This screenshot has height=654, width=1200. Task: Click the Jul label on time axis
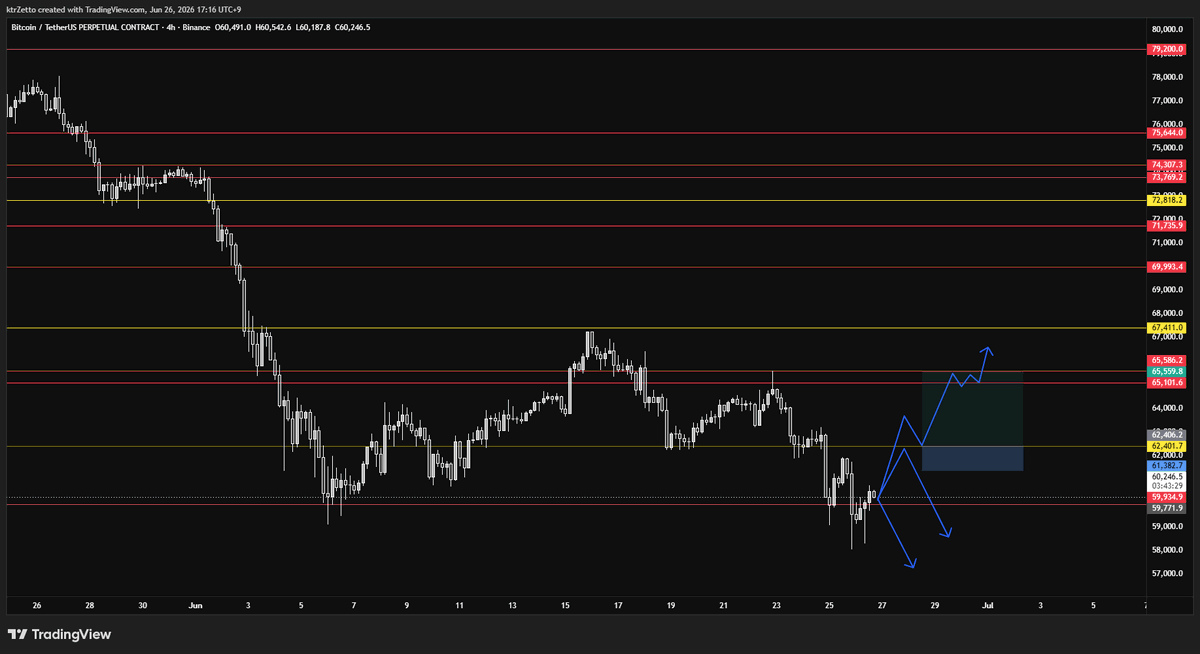tap(988, 605)
